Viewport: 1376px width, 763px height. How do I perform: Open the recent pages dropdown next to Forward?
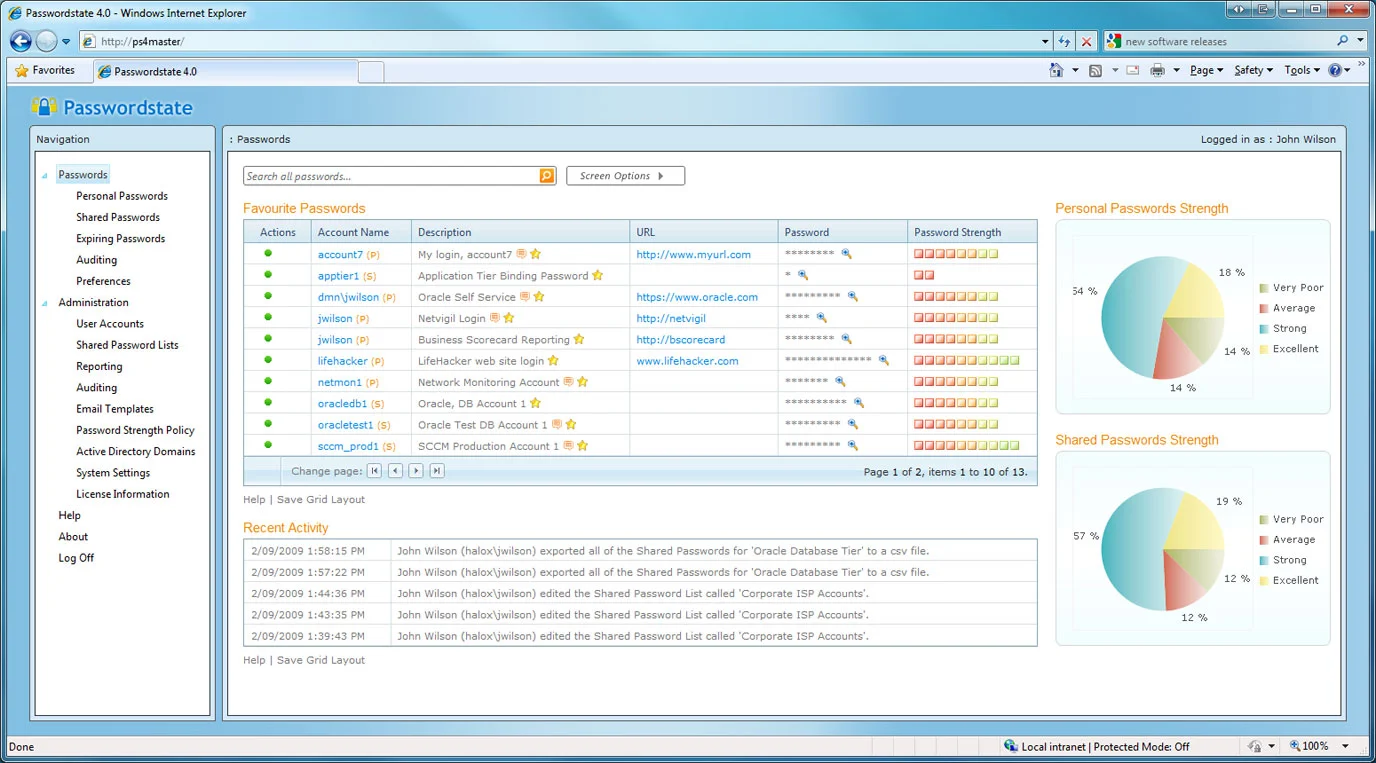coord(66,42)
